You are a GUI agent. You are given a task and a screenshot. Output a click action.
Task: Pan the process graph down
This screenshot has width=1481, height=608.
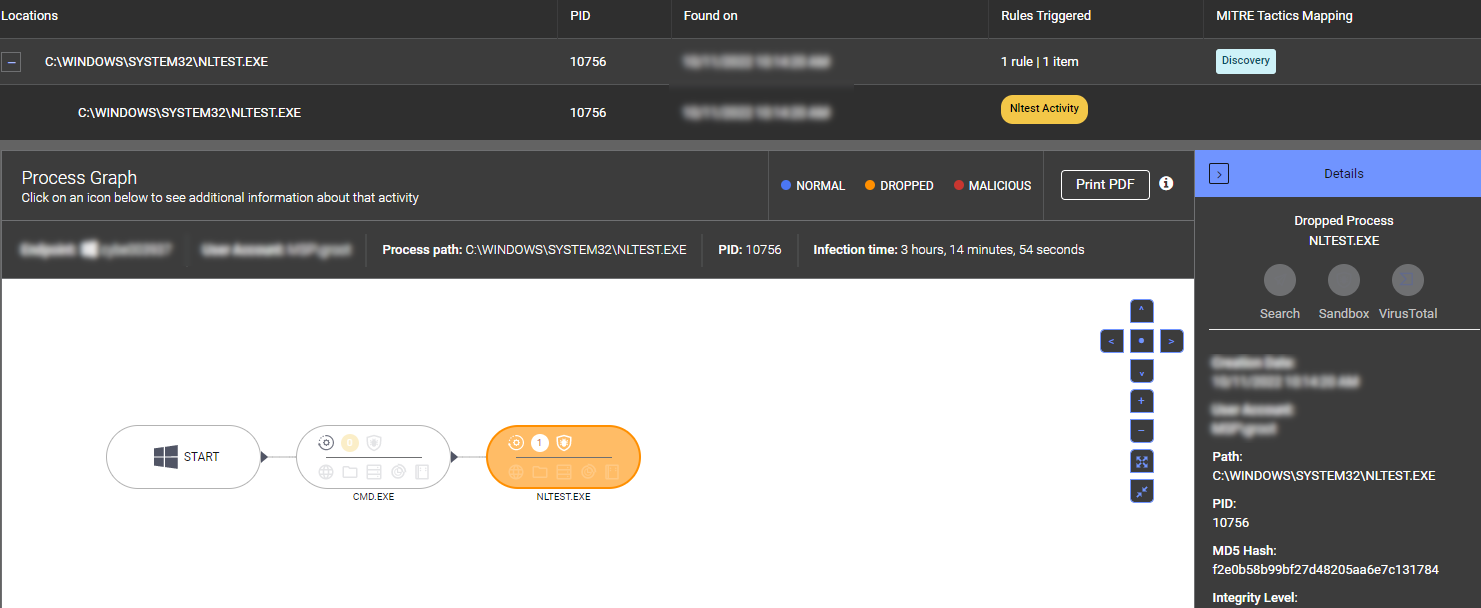pyautogui.click(x=1141, y=371)
